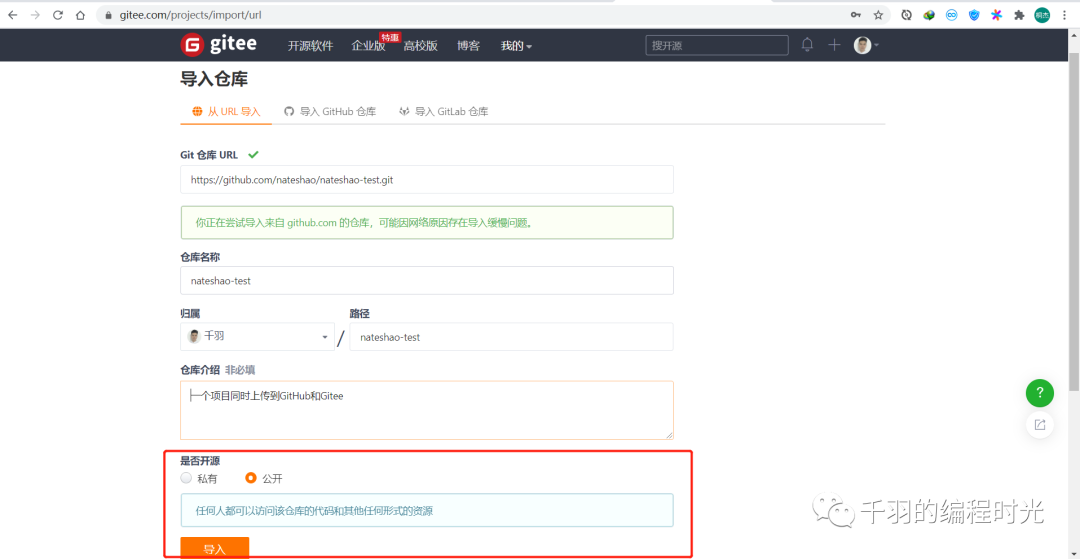Click the colorful pinwheel extension icon
This screenshot has height=559, width=1080.
(x=996, y=14)
